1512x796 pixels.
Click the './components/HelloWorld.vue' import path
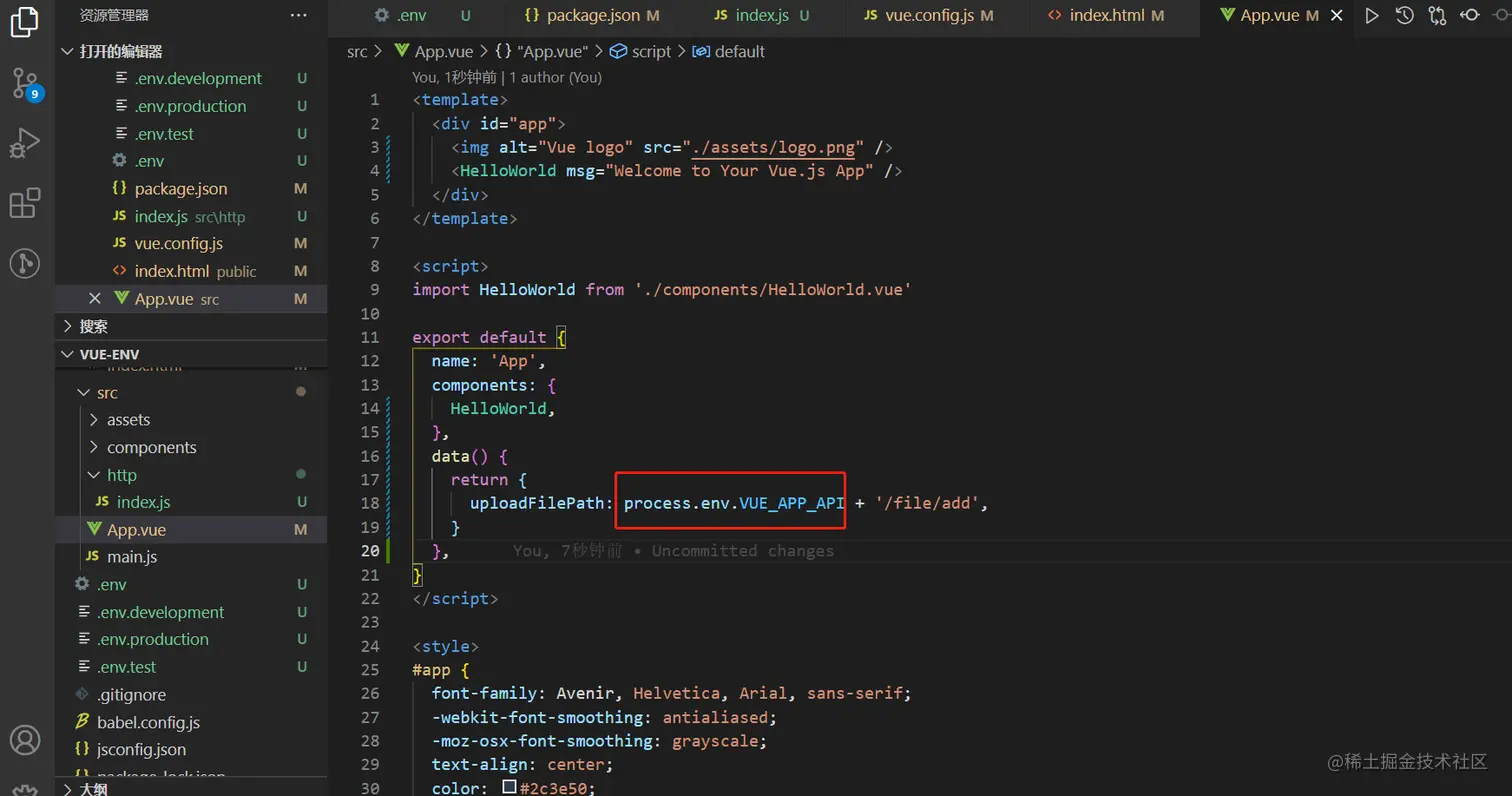[x=773, y=290]
